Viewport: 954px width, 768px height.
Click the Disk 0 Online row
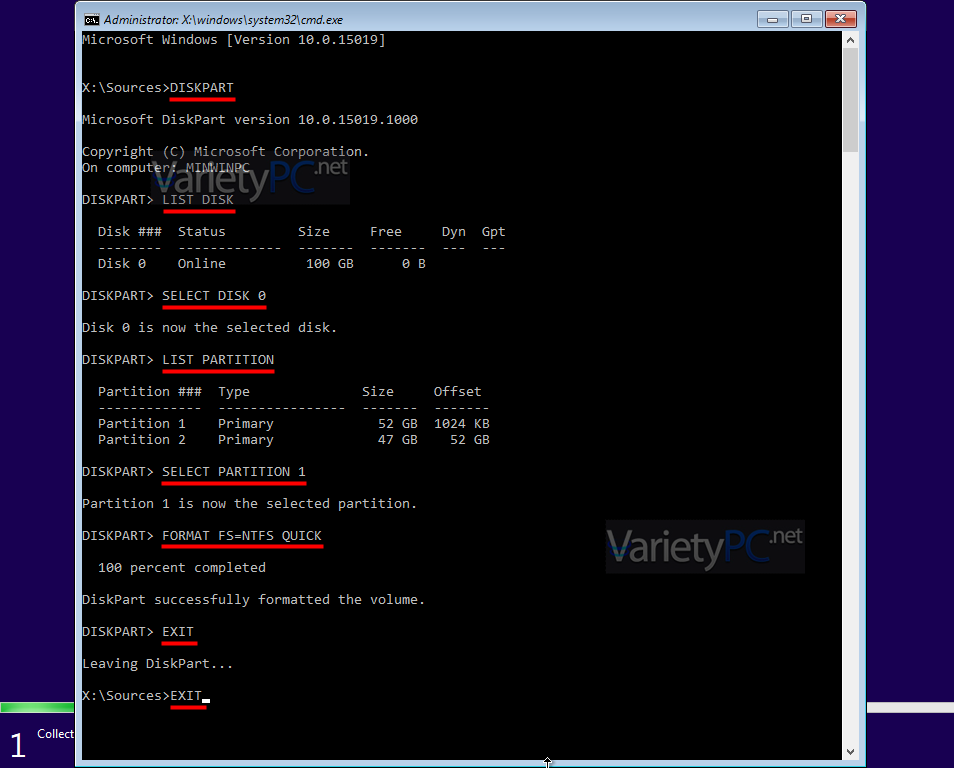point(262,264)
